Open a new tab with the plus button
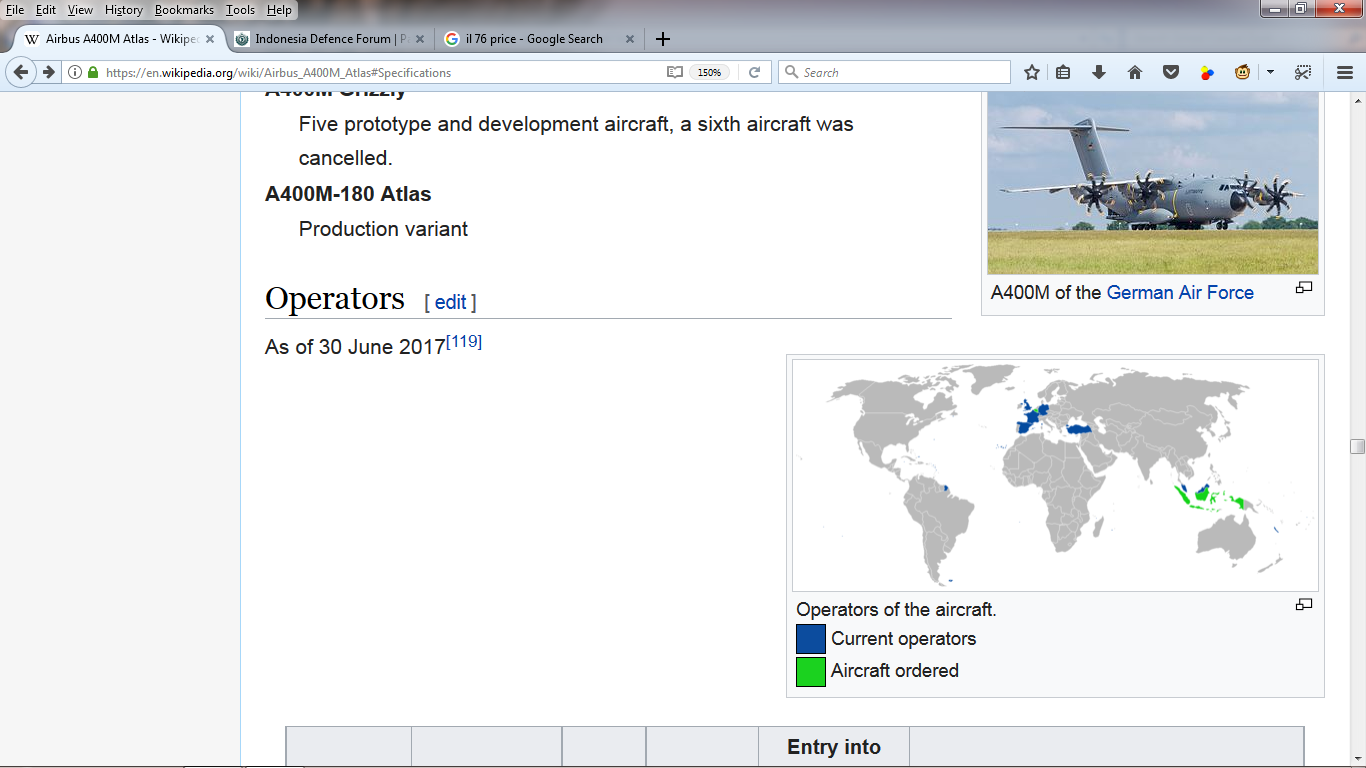 [662, 39]
